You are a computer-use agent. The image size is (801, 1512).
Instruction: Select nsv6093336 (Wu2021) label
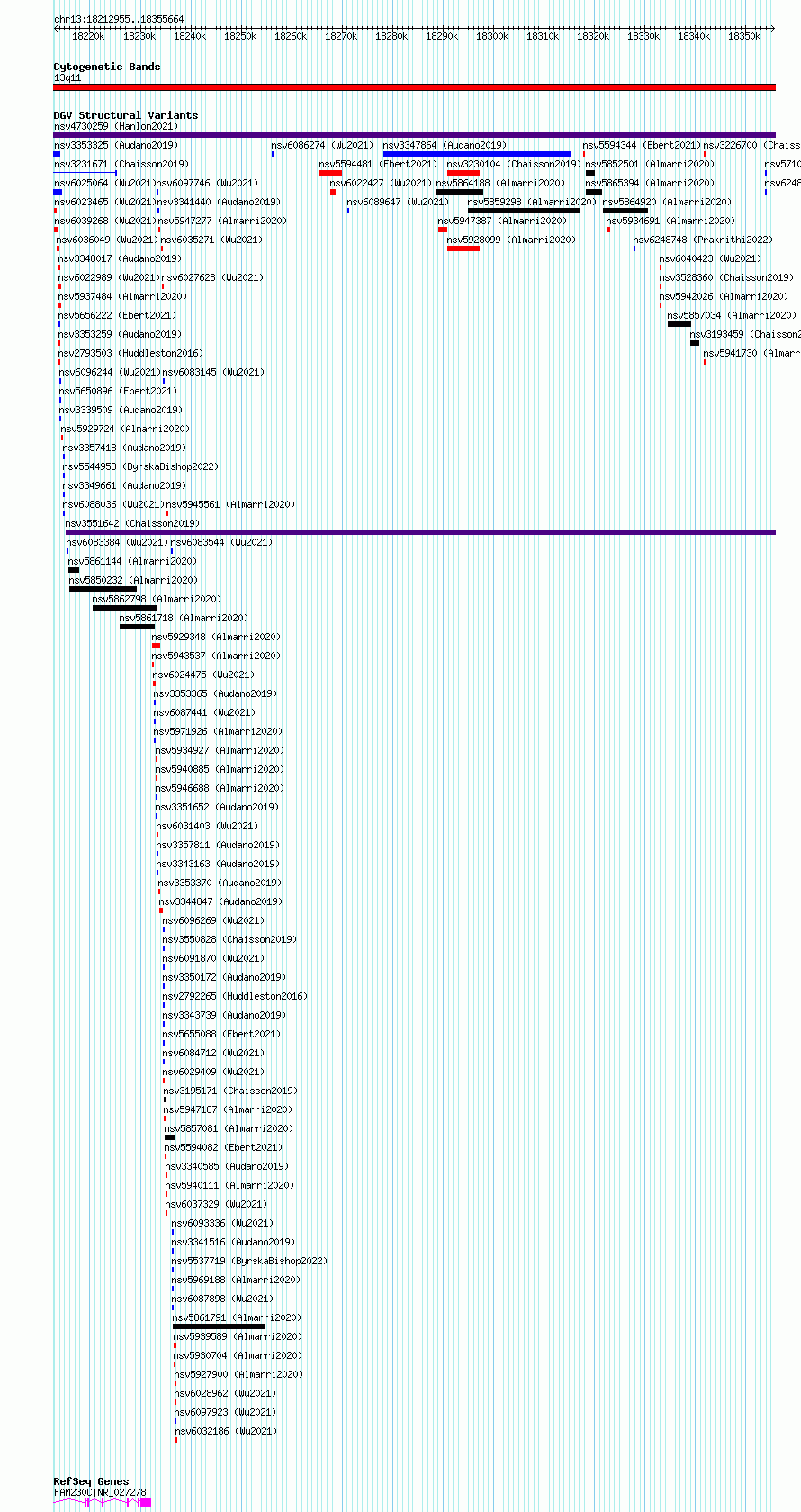point(222,1223)
